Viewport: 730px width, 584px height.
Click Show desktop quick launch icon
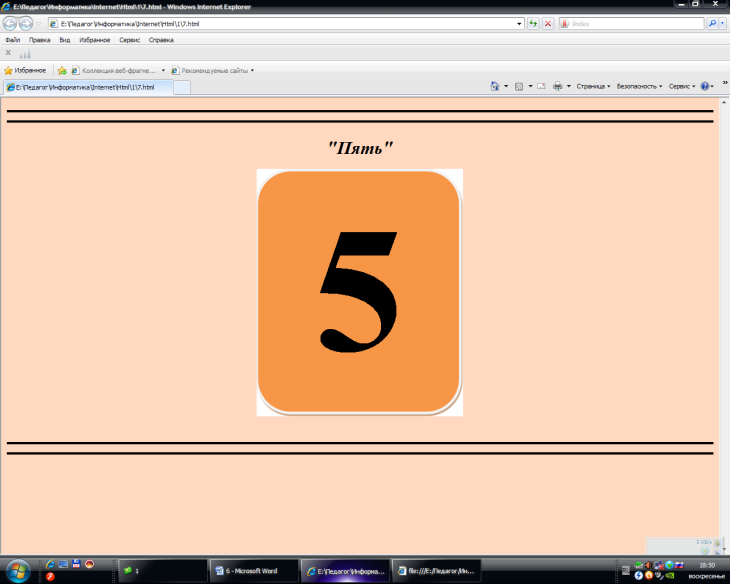[63, 564]
